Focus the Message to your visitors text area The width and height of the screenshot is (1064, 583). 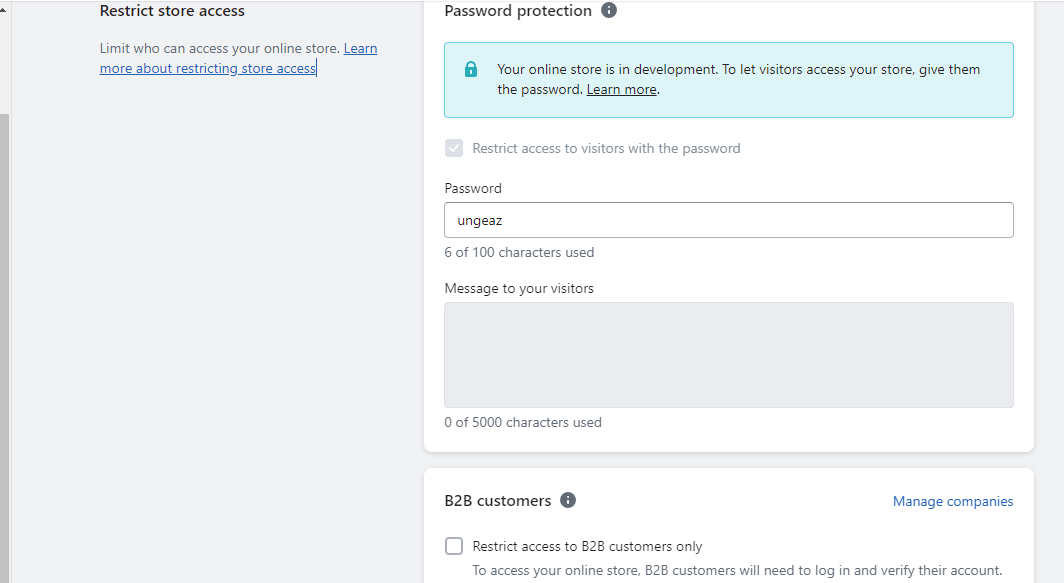728,355
